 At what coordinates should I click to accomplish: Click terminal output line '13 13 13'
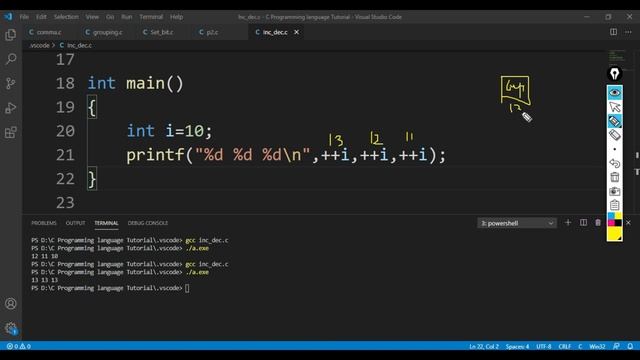pos(44,280)
